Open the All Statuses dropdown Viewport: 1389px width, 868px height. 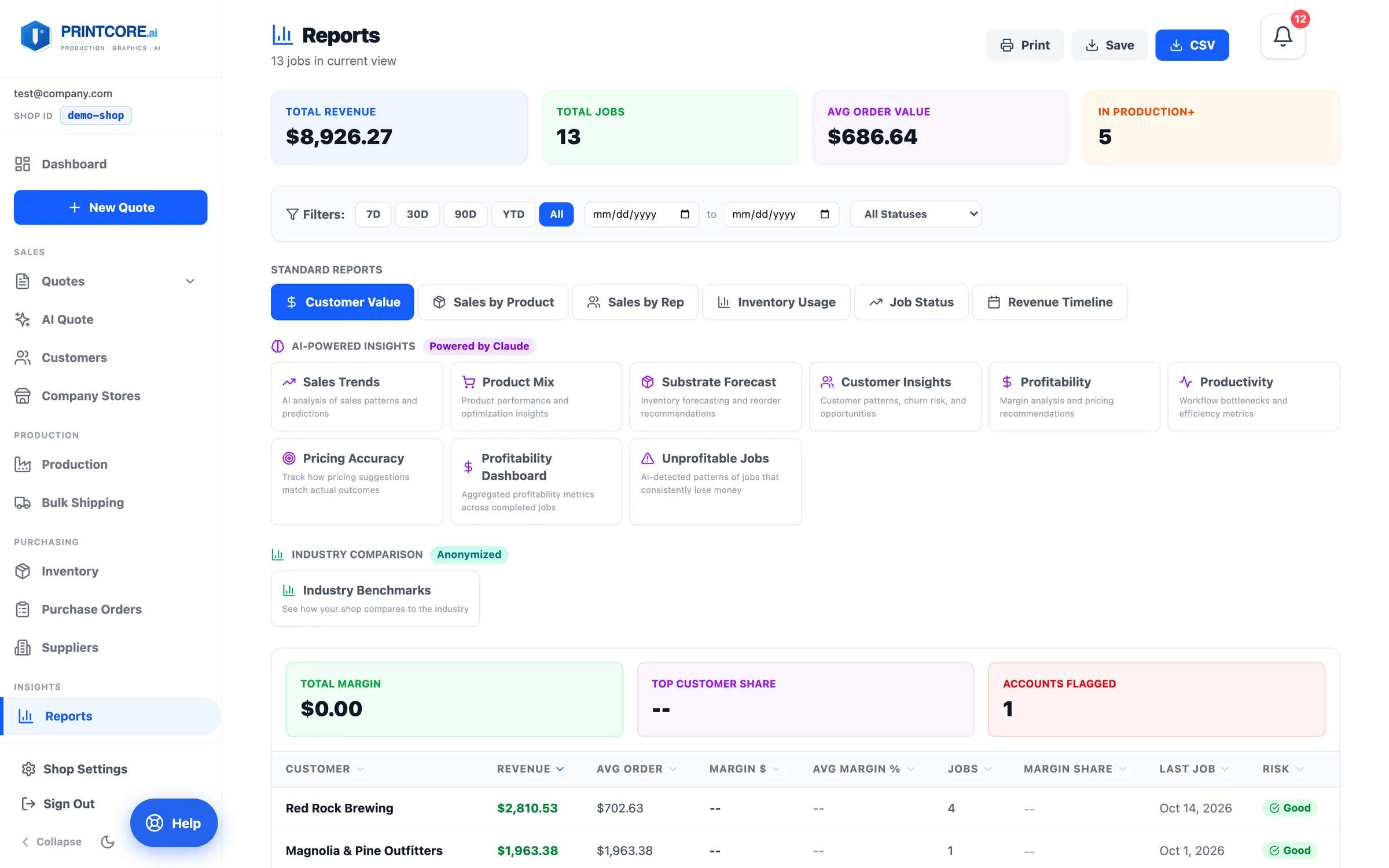[x=916, y=214]
